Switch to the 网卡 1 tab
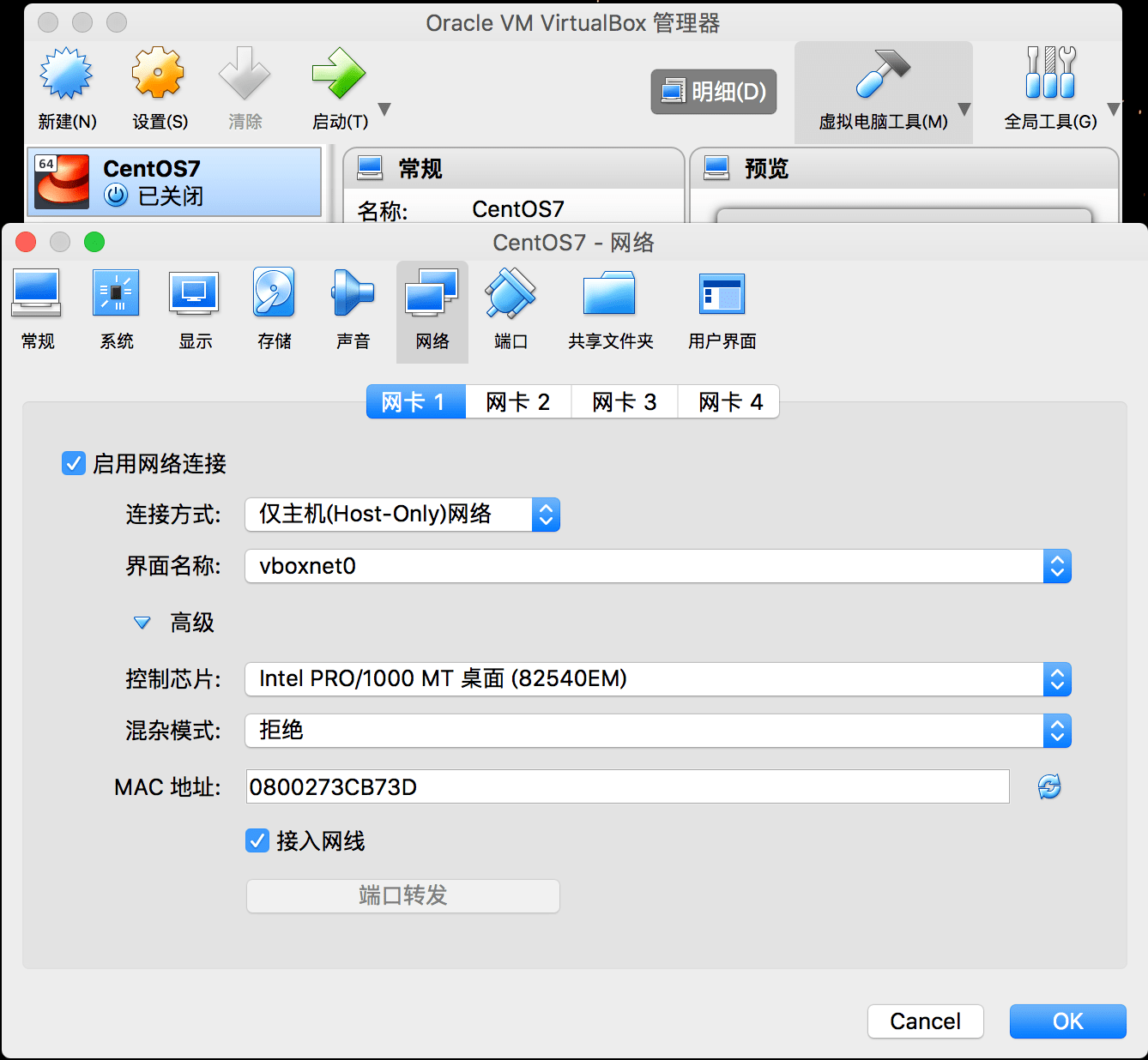 click(x=416, y=401)
